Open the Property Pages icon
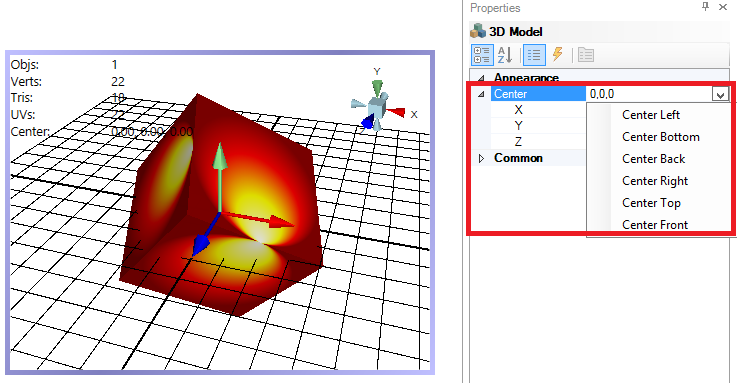This screenshot has width=737, height=383. click(x=586, y=55)
